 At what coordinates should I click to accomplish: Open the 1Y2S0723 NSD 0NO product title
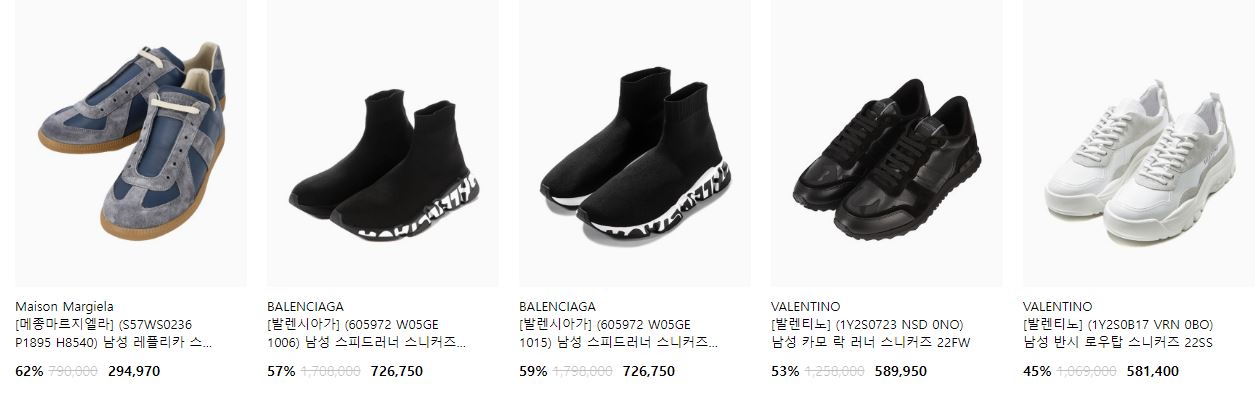pos(871,333)
